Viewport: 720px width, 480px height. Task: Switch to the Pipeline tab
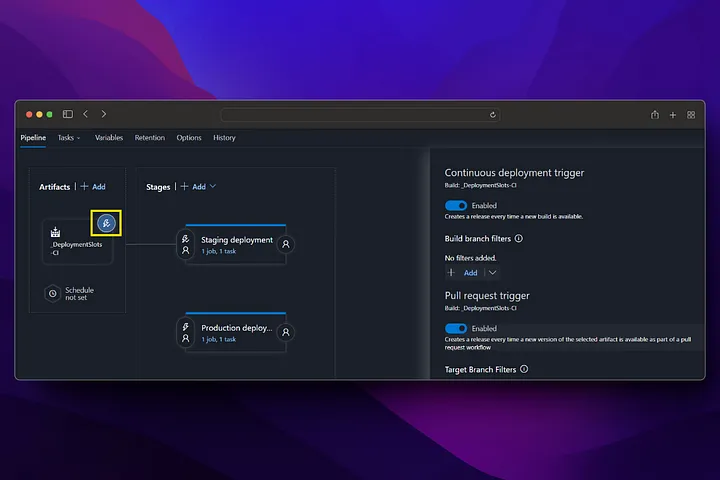point(33,138)
